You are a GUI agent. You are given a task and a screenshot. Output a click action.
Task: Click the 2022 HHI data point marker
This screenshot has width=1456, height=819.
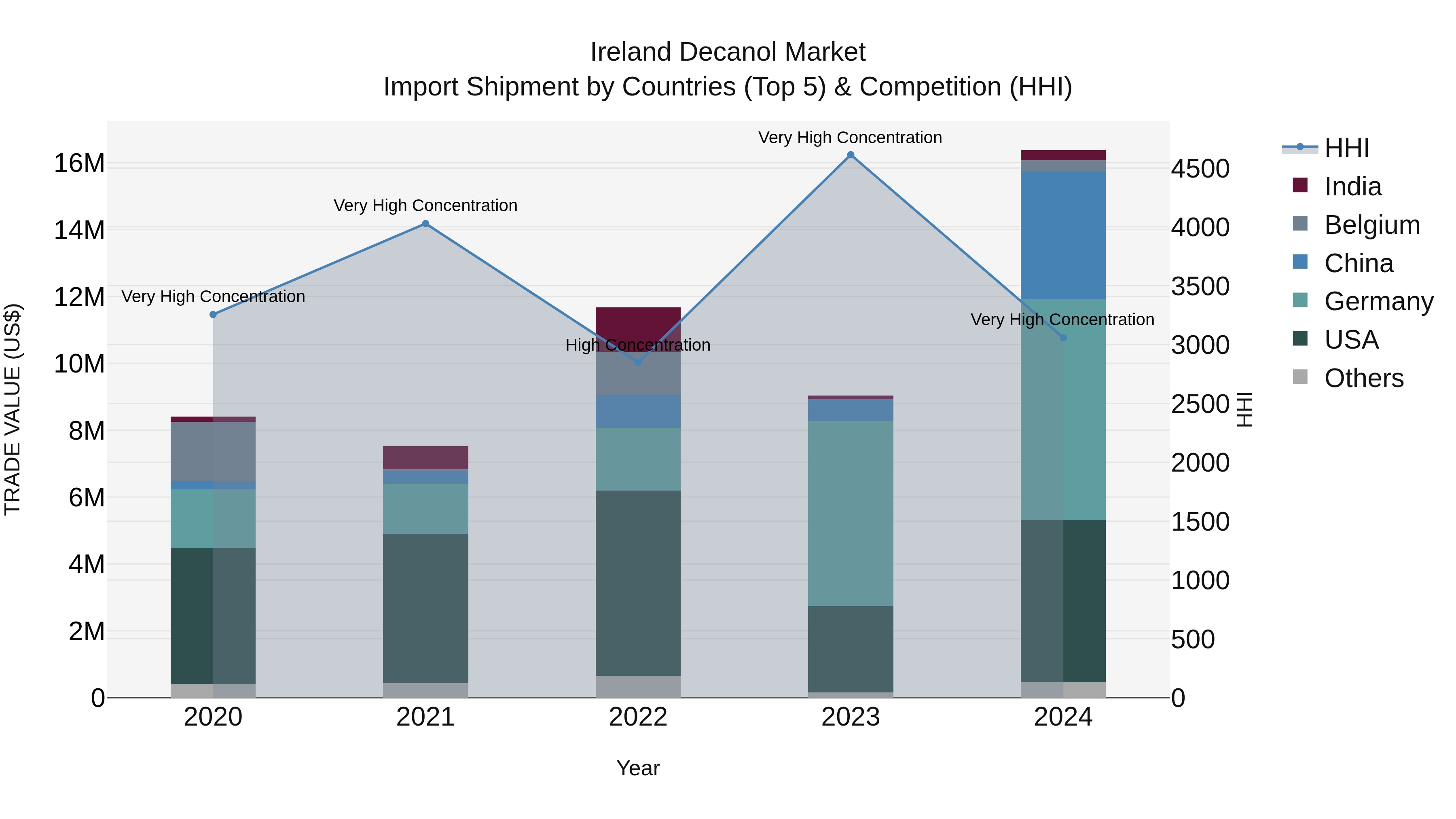coord(638,362)
